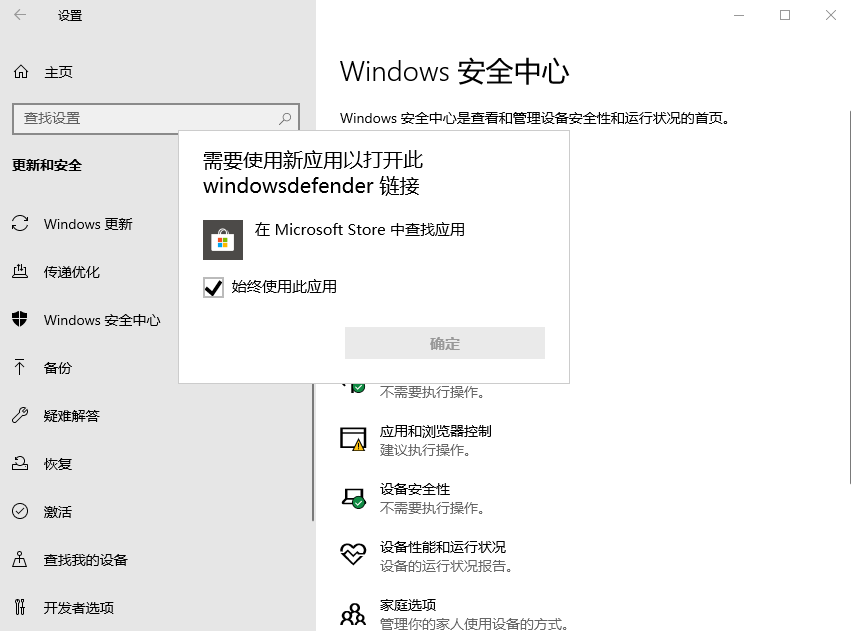
Task: Close the Settings window
Action: click(x=830, y=15)
